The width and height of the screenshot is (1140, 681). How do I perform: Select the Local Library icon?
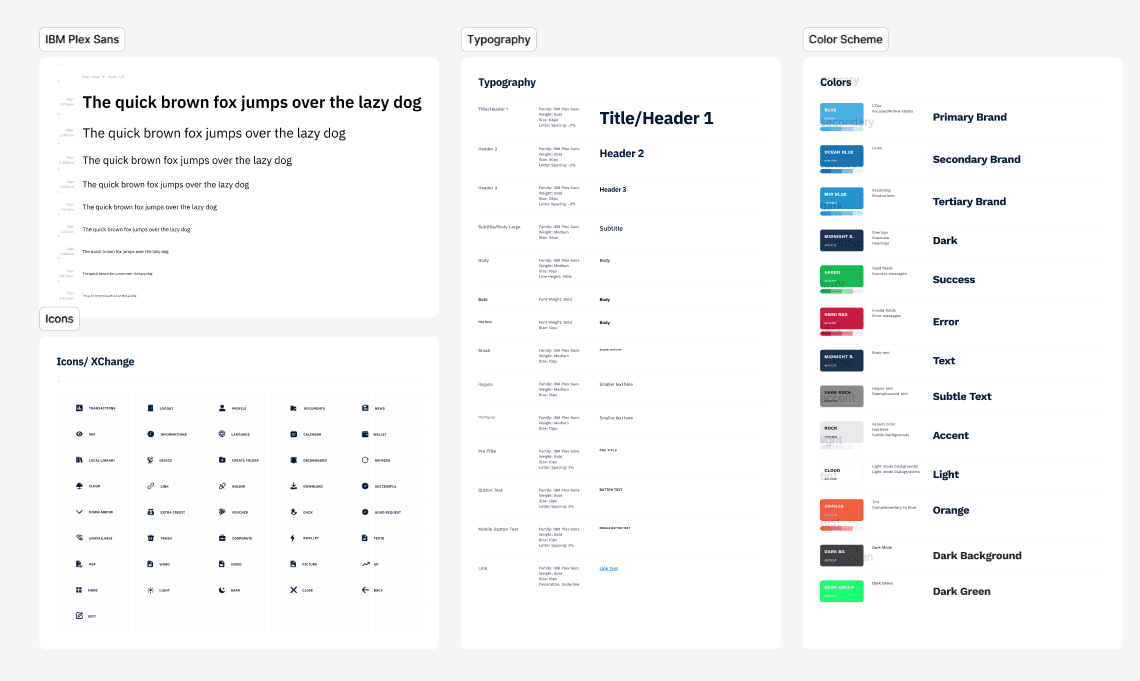(x=79, y=460)
